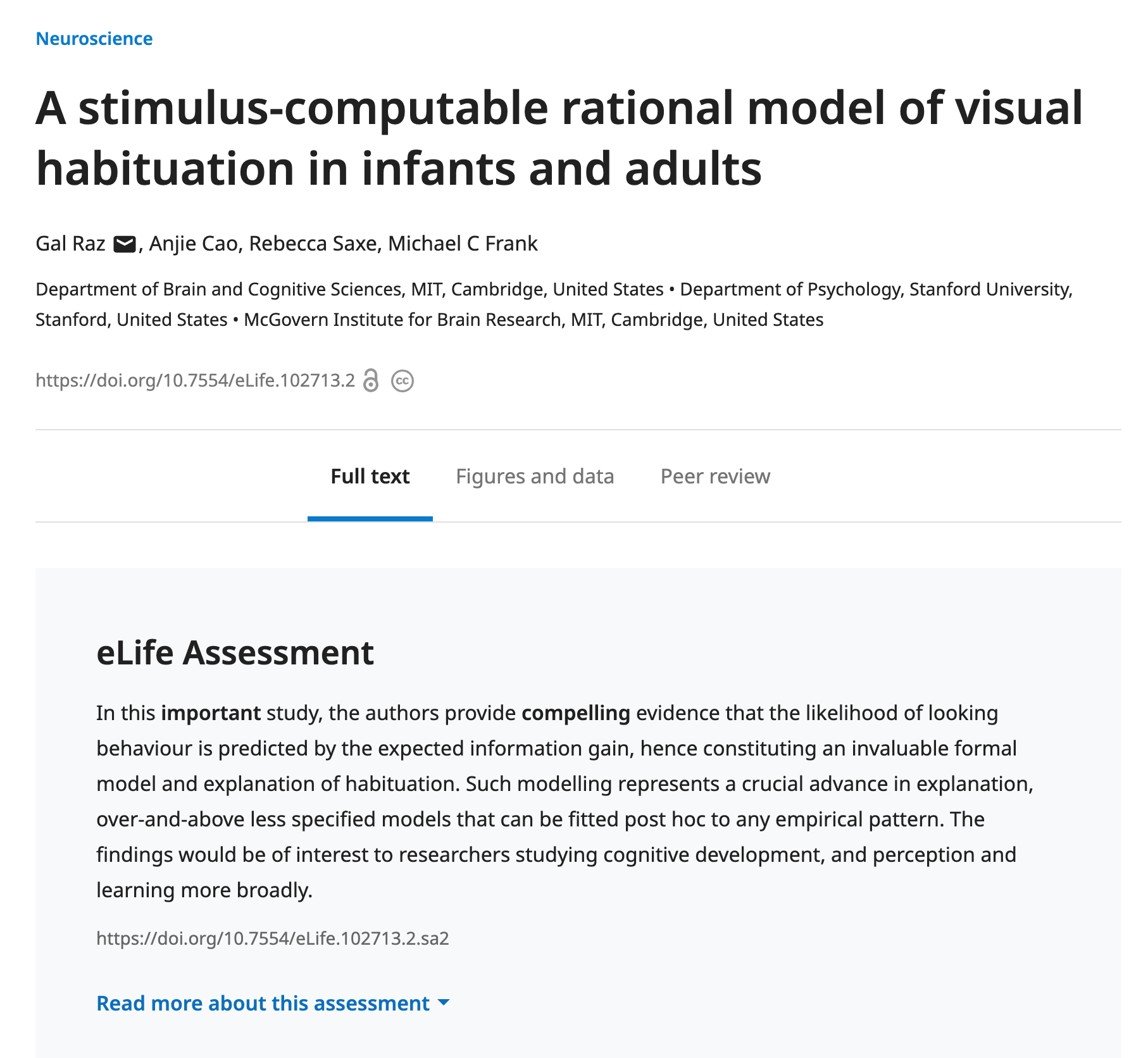Click the open access padlock icon

point(371,380)
